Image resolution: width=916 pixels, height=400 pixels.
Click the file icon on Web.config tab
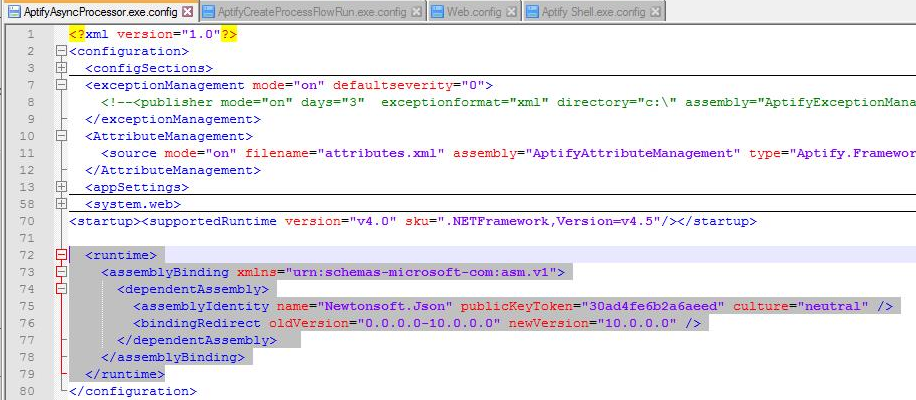pos(437,11)
